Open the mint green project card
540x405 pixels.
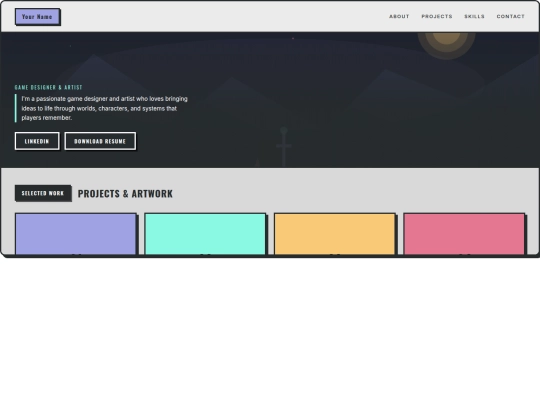click(x=205, y=234)
